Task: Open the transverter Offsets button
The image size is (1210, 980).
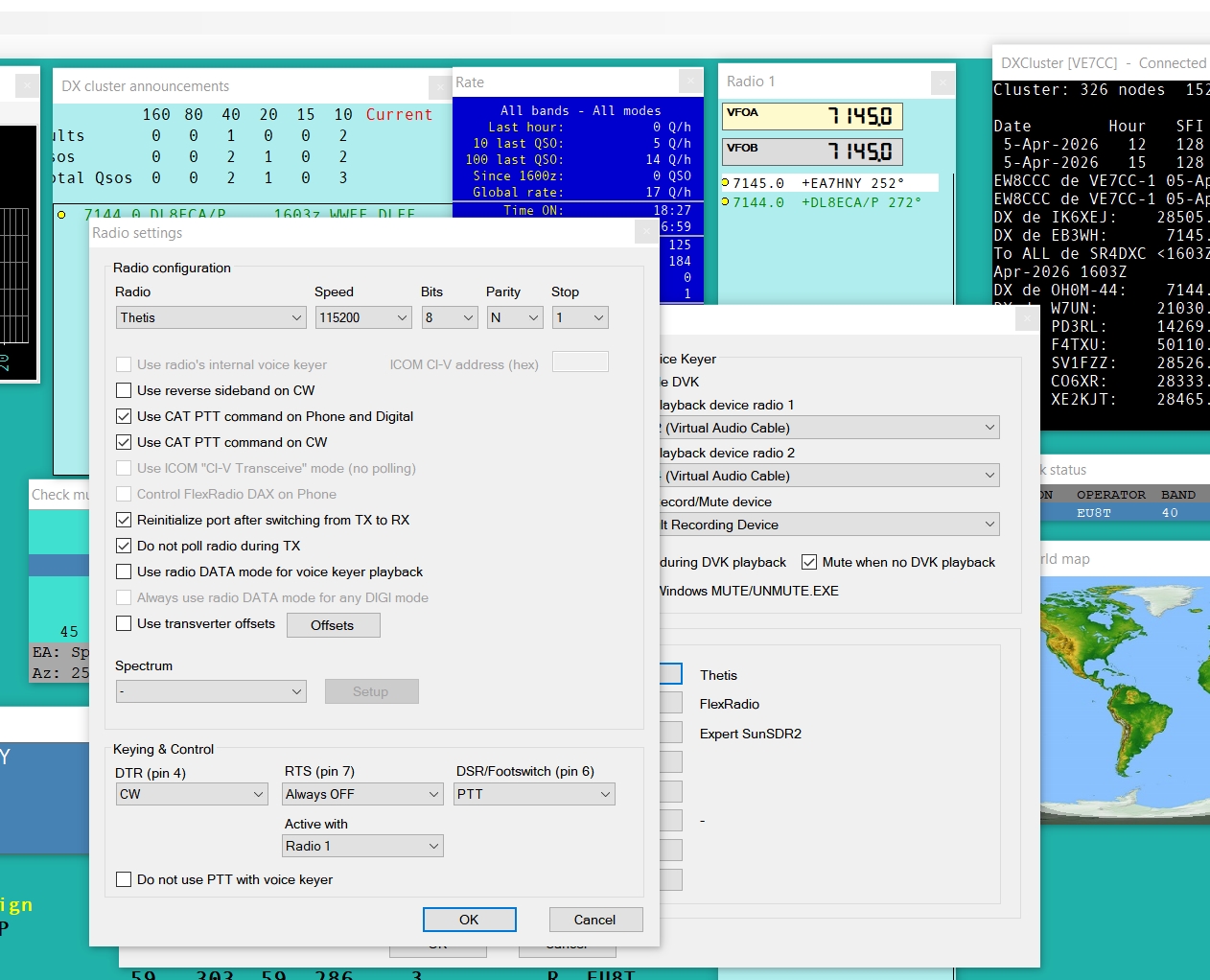Action: point(333,625)
